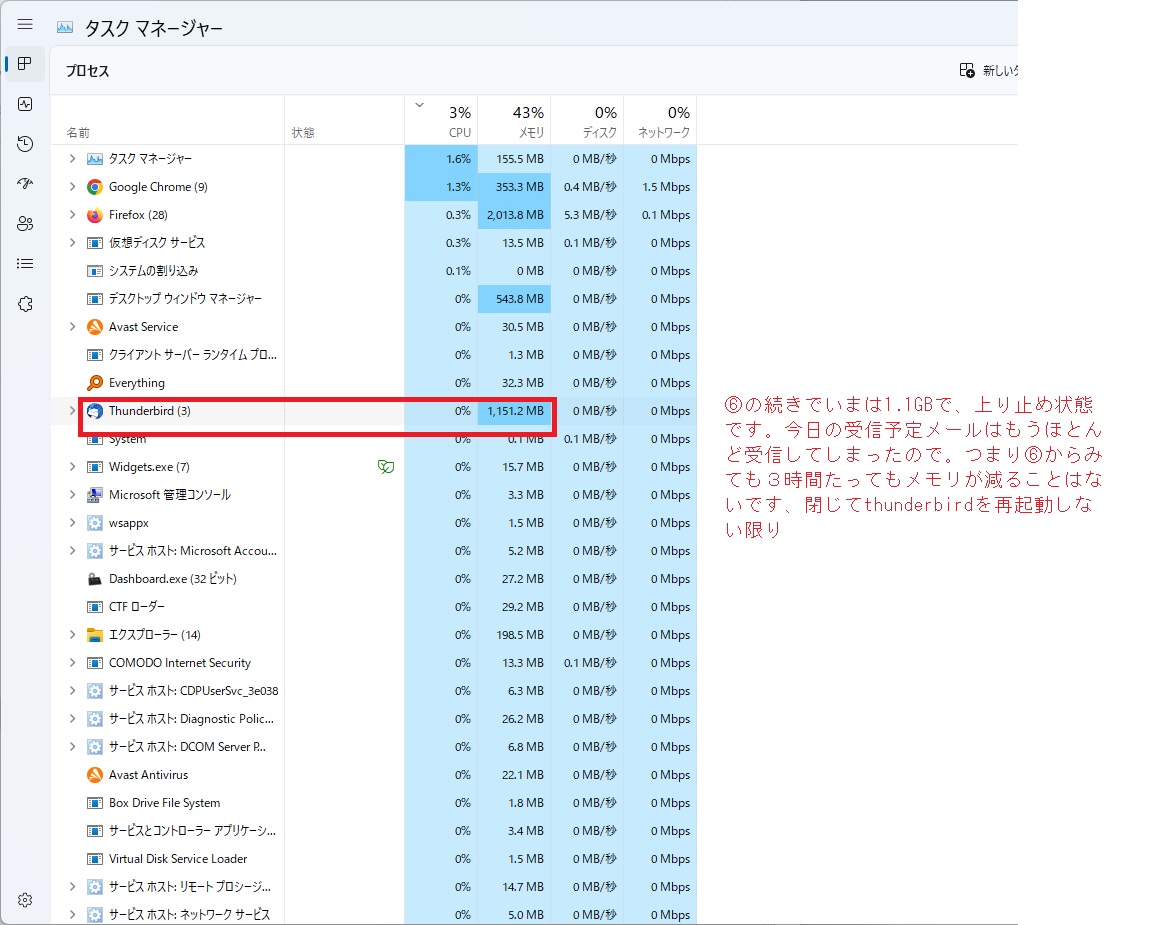Open Task Manager settings gear

[x=25, y=900]
